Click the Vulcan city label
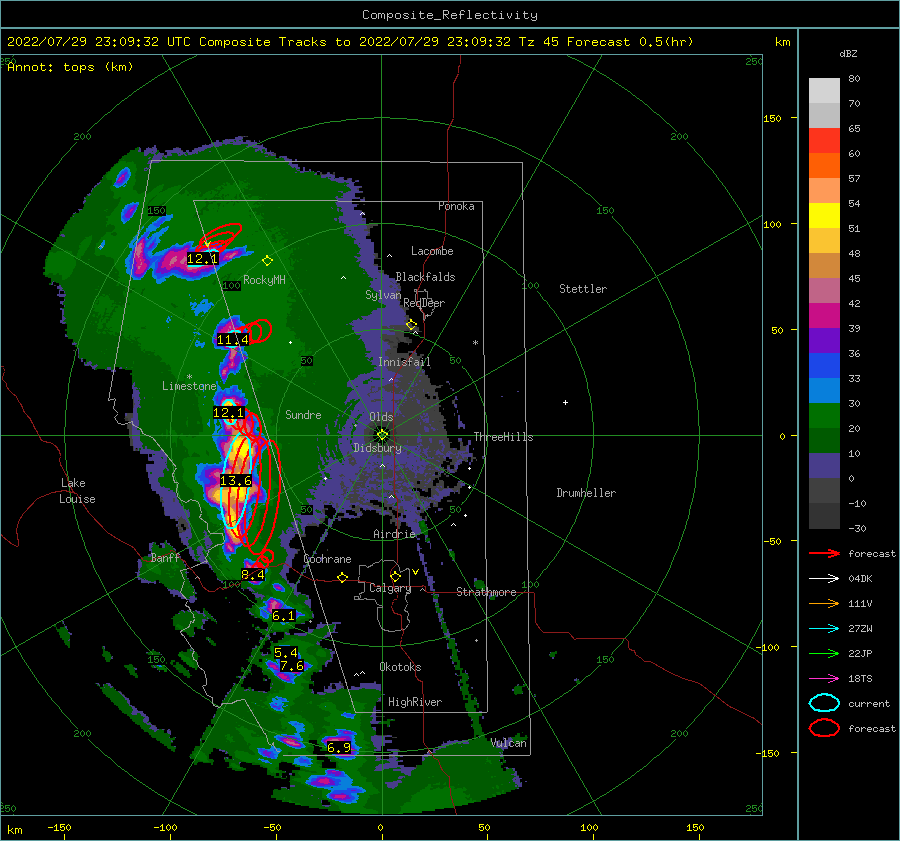This screenshot has height=841, width=900. click(509, 743)
